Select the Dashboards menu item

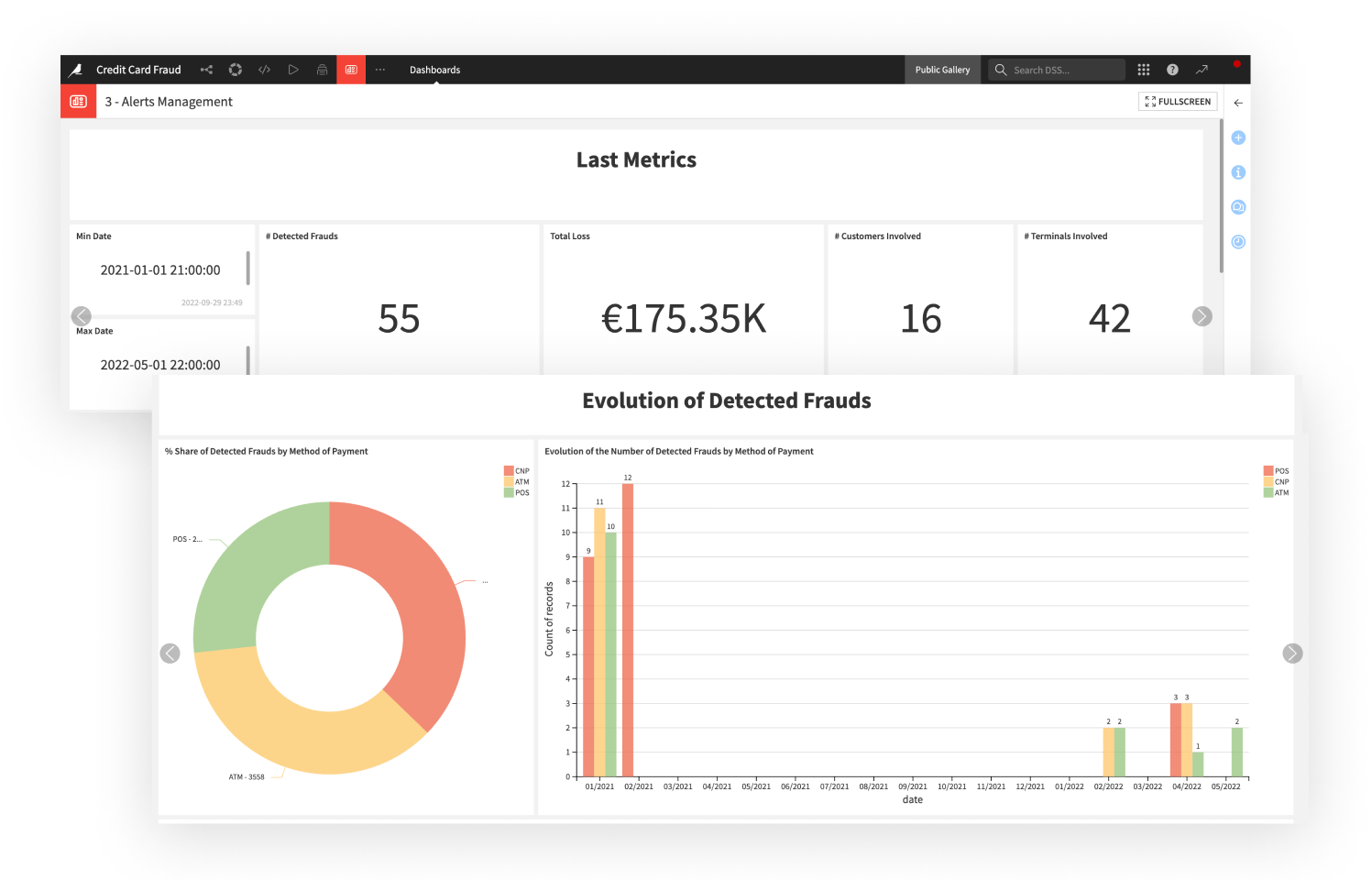click(434, 70)
